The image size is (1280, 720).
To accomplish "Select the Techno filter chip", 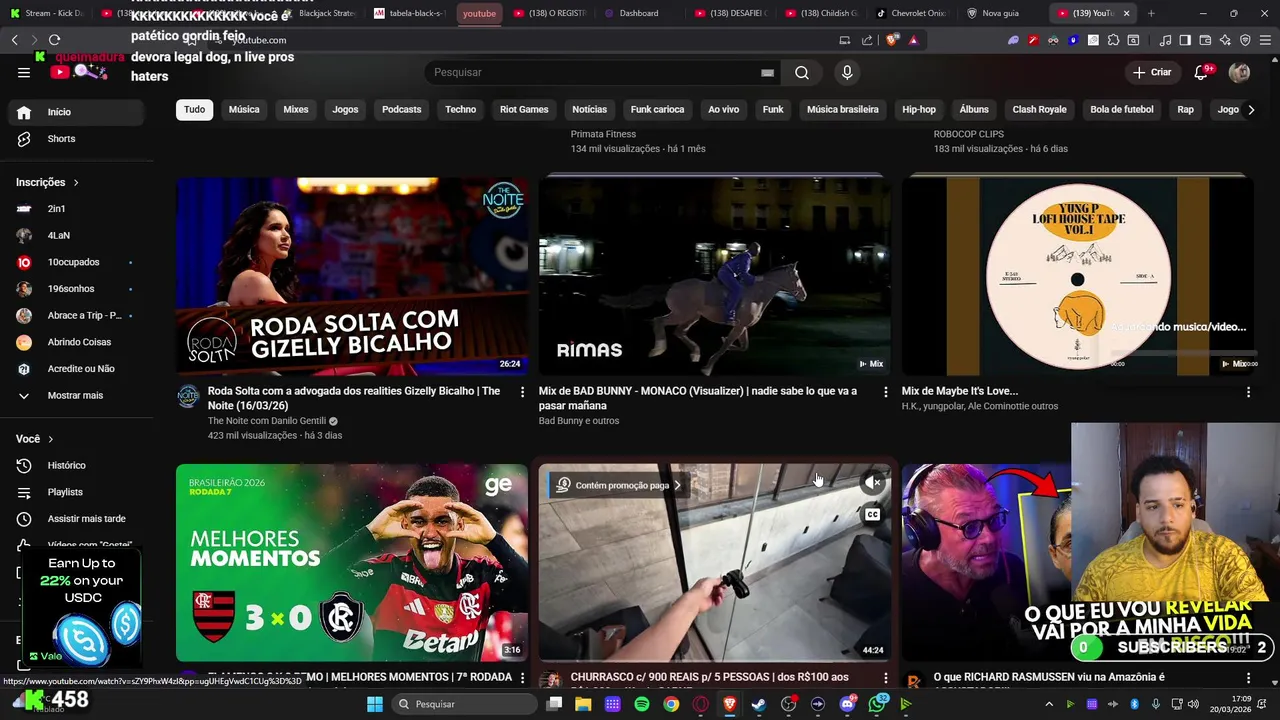I will pyautogui.click(x=461, y=110).
